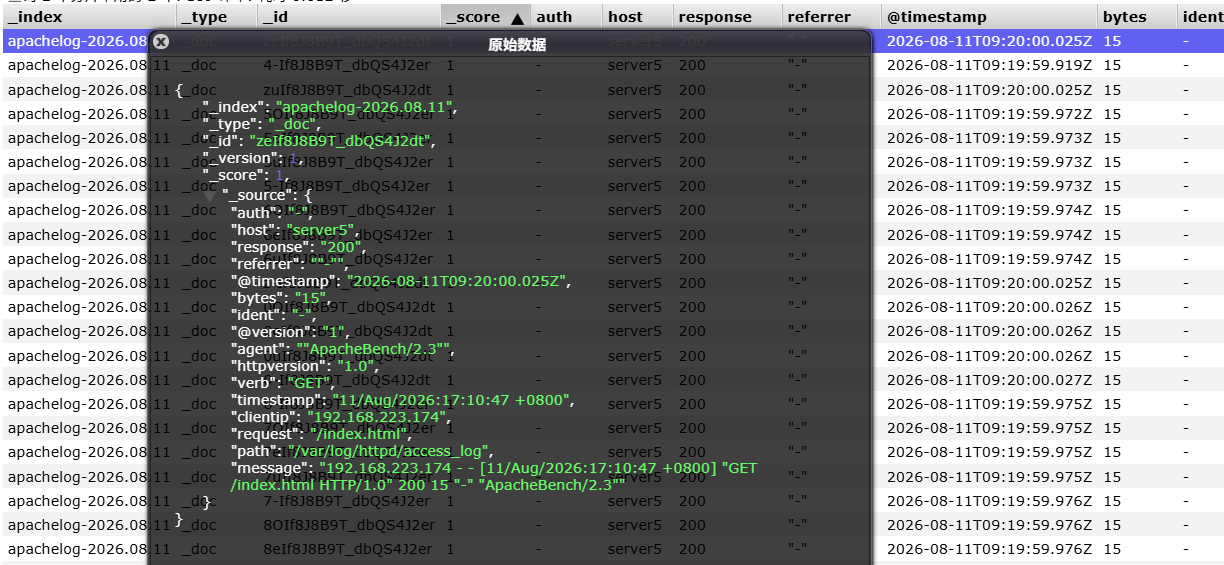Click the host column header
This screenshot has height=565, width=1224.
click(x=637, y=17)
